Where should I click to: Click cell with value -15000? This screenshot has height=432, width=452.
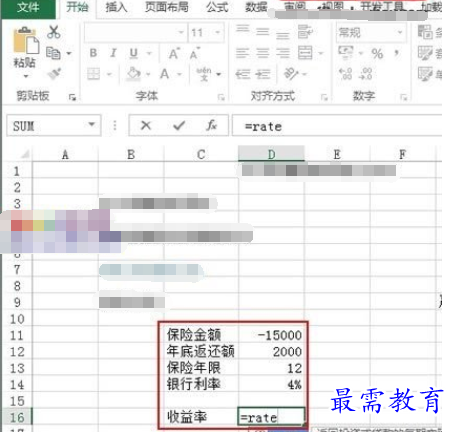271,335
